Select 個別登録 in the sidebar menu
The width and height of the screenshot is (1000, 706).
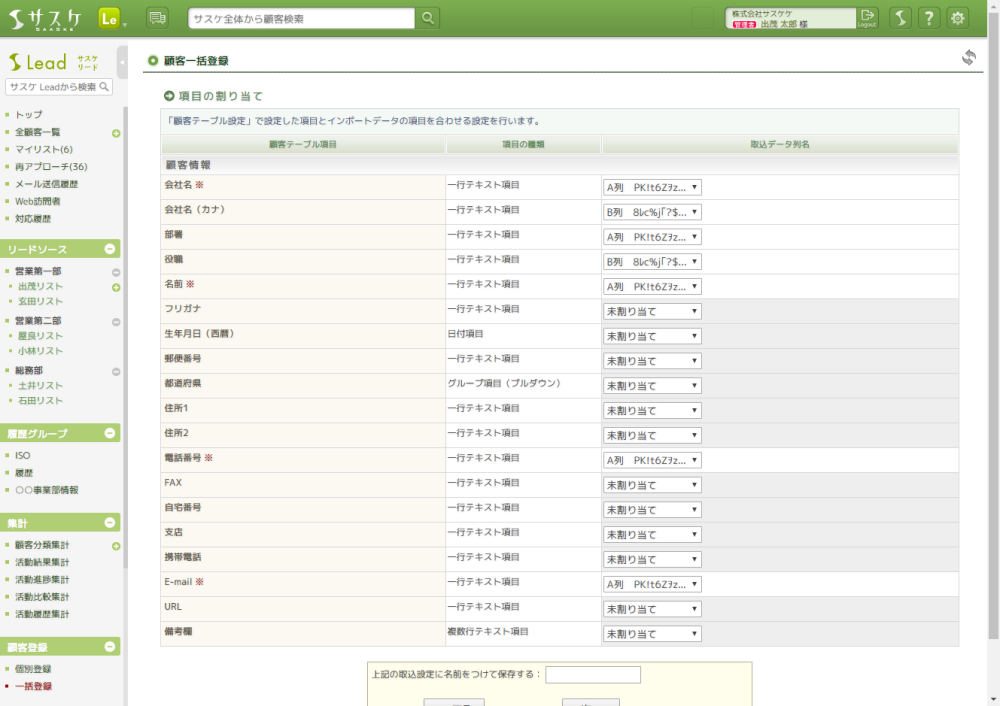click(x=33, y=669)
